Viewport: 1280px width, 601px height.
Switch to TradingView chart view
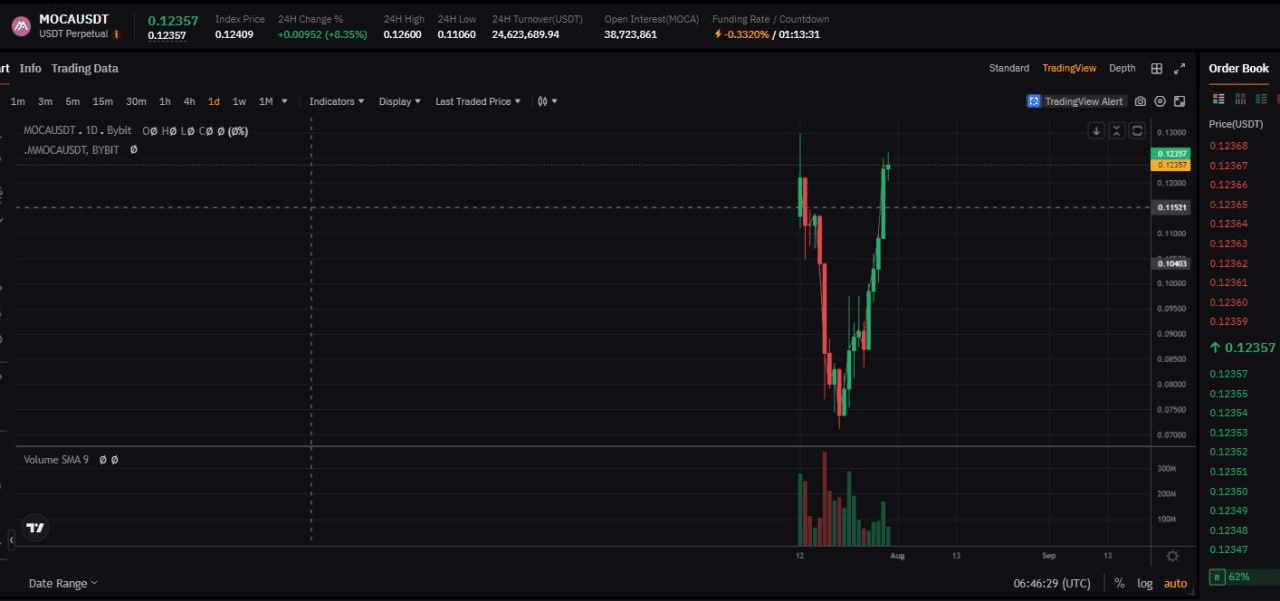click(x=1069, y=68)
